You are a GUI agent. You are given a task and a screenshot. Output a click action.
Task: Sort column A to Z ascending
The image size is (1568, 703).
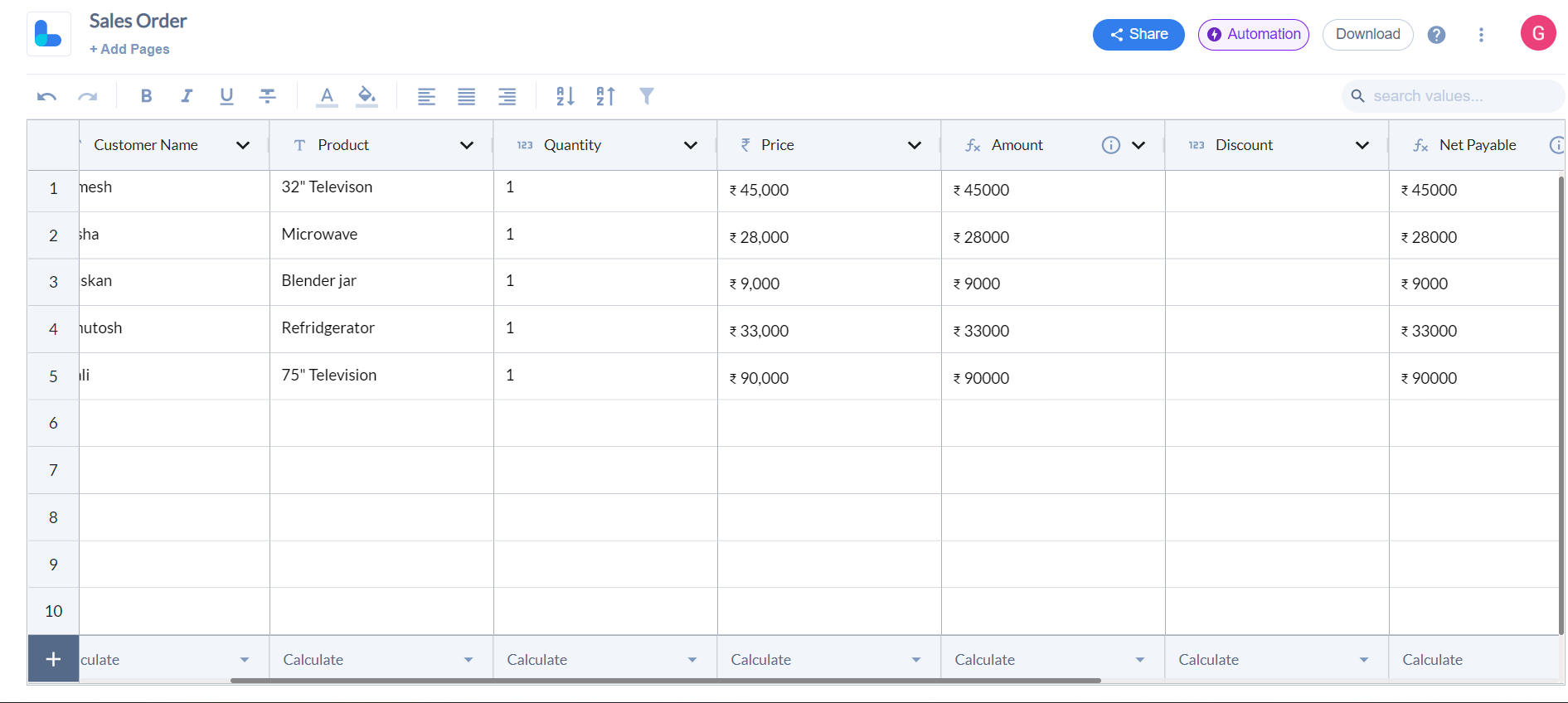coord(566,96)
